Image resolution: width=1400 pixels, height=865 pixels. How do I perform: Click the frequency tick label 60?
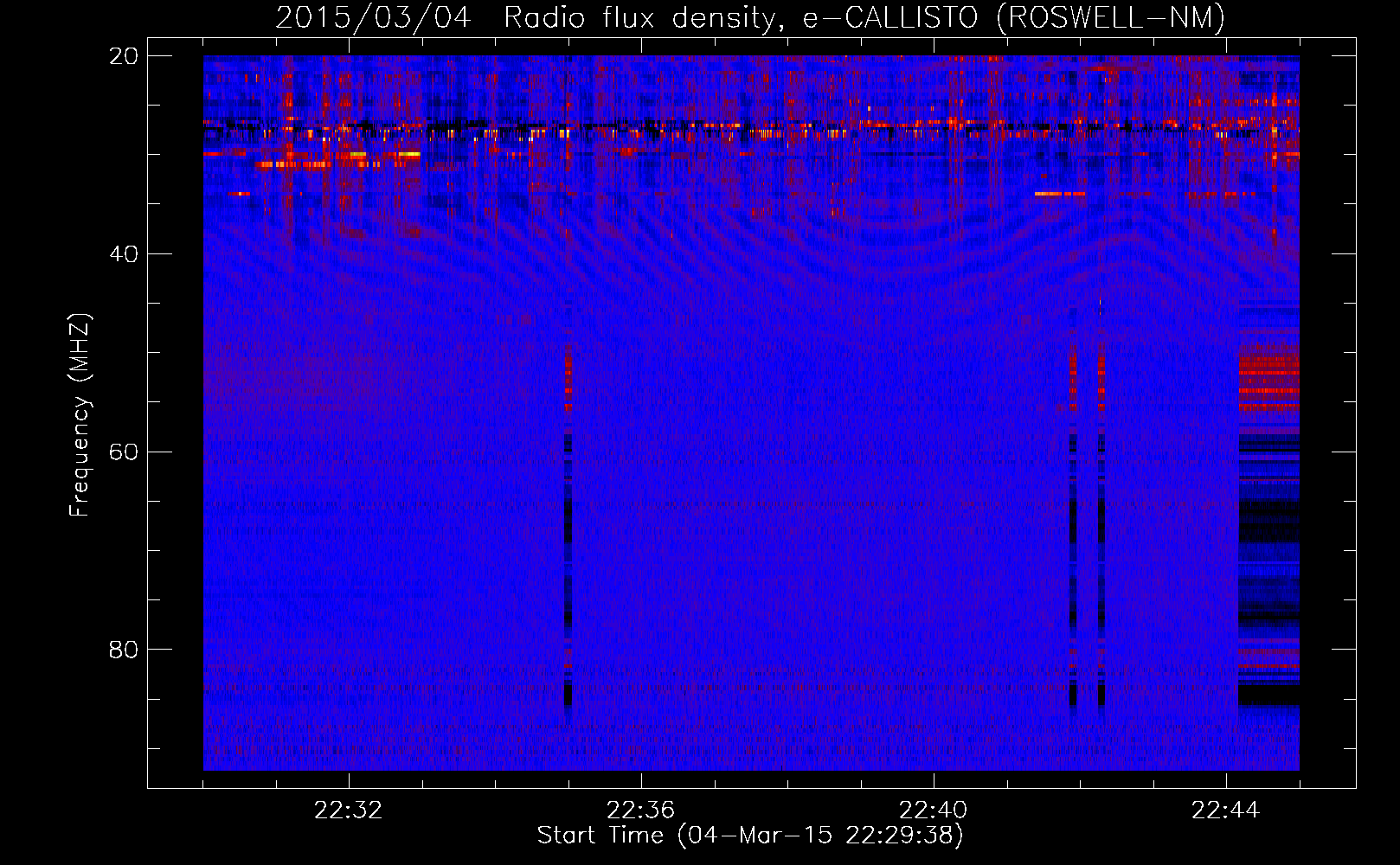pyautogui.click(x=124, y=452)
